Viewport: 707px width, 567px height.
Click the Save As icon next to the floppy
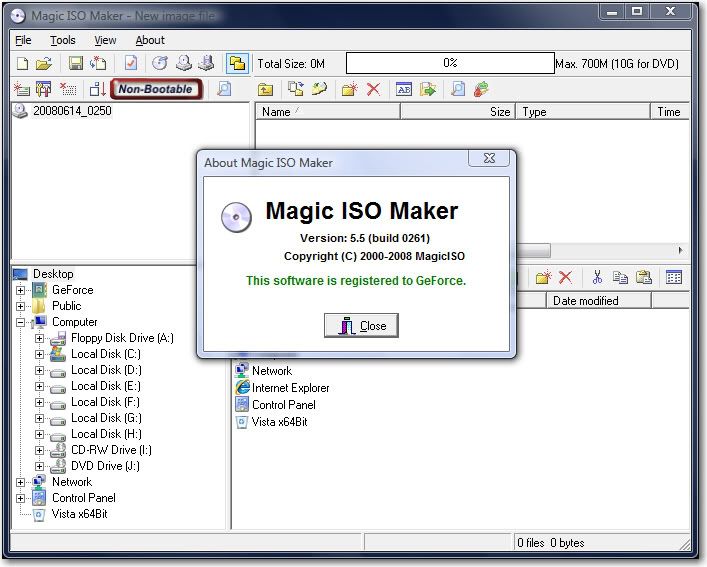point(98,63)
